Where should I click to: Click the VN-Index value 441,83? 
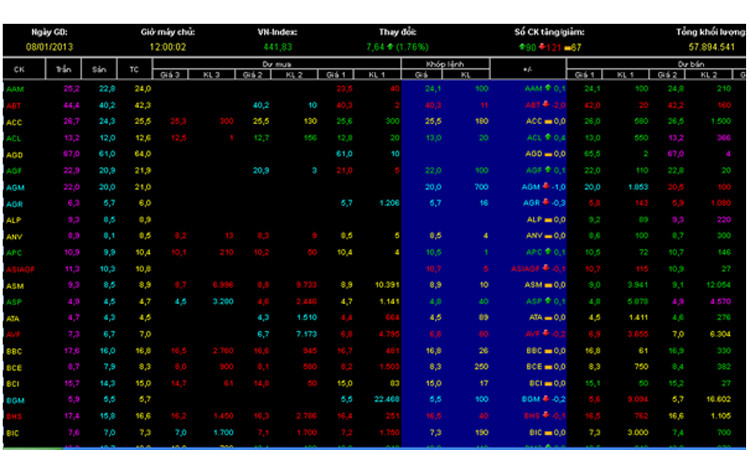[x=277, y=47]
